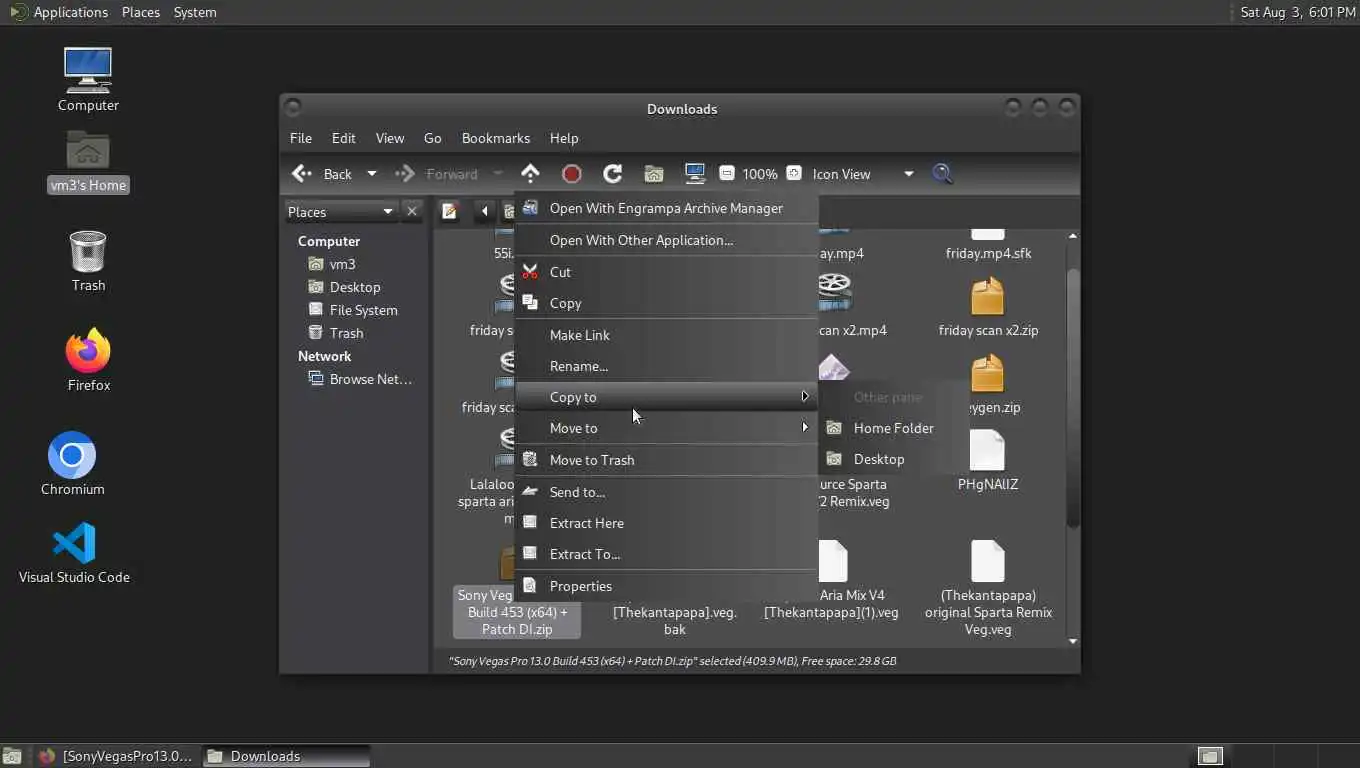Switch to SonyVegasPro13.0 taskbar window
1360x768 pixels.
116,756
